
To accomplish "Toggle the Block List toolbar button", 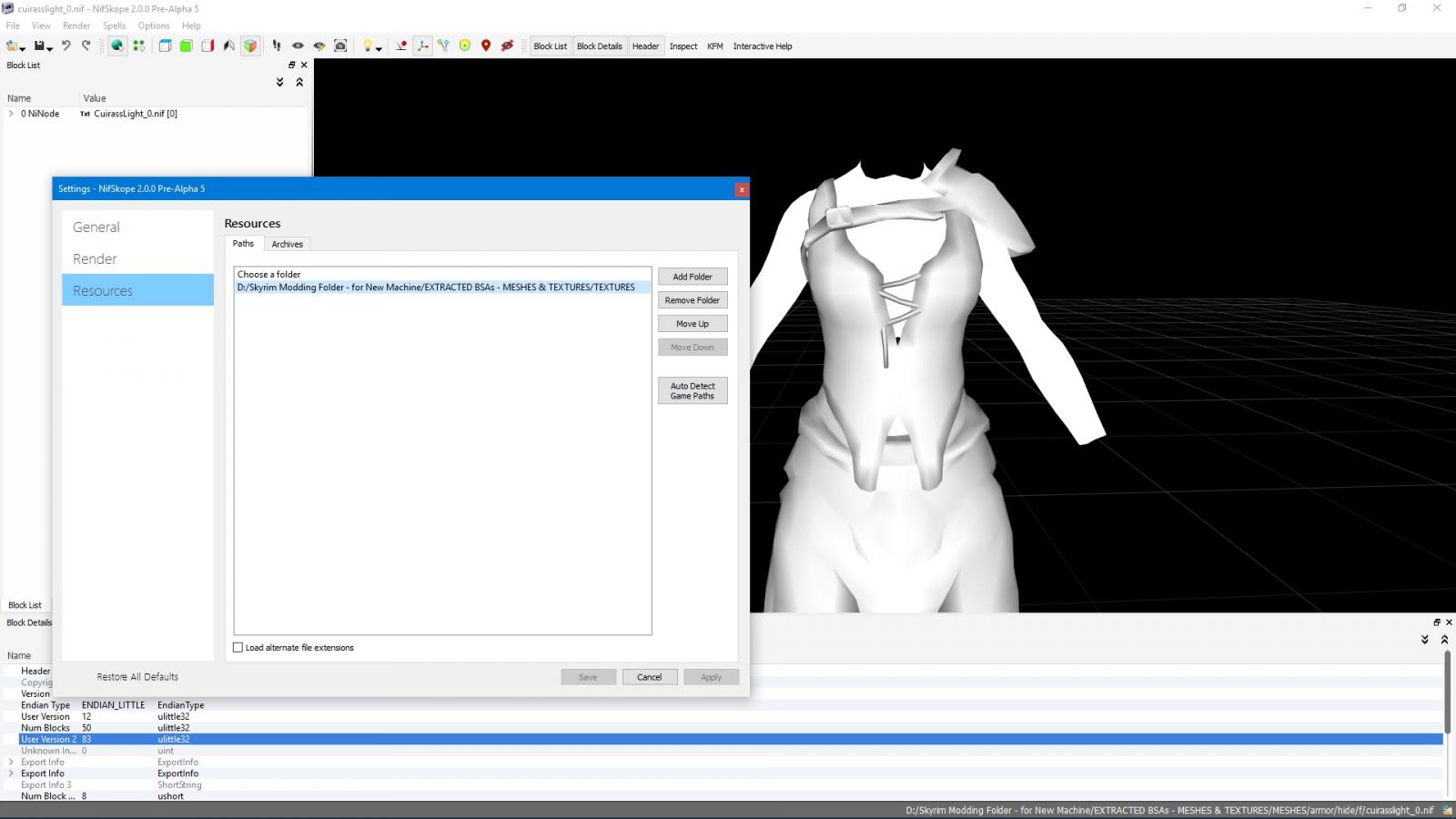I will [550, 46].
